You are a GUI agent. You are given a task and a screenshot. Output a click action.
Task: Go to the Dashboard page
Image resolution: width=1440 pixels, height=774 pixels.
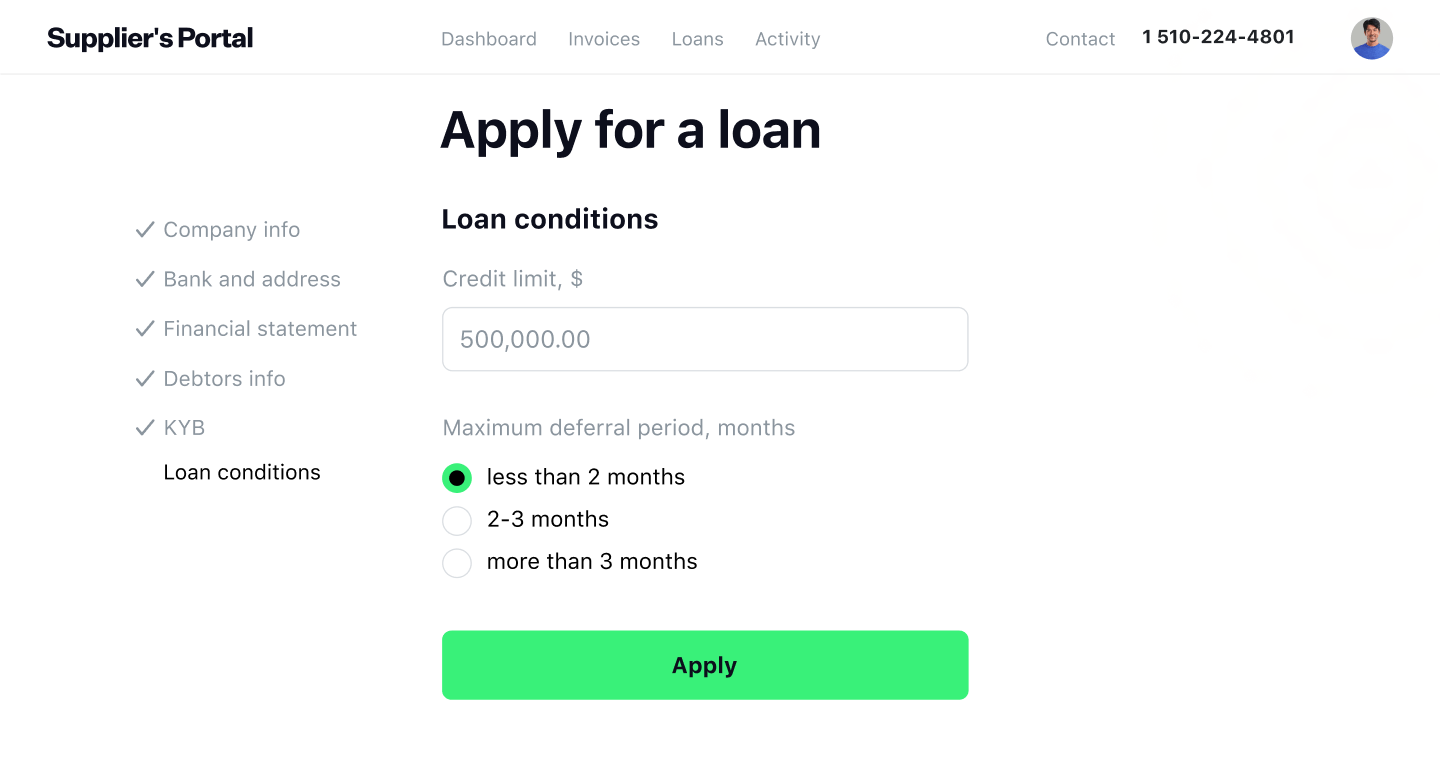point(489,38)
